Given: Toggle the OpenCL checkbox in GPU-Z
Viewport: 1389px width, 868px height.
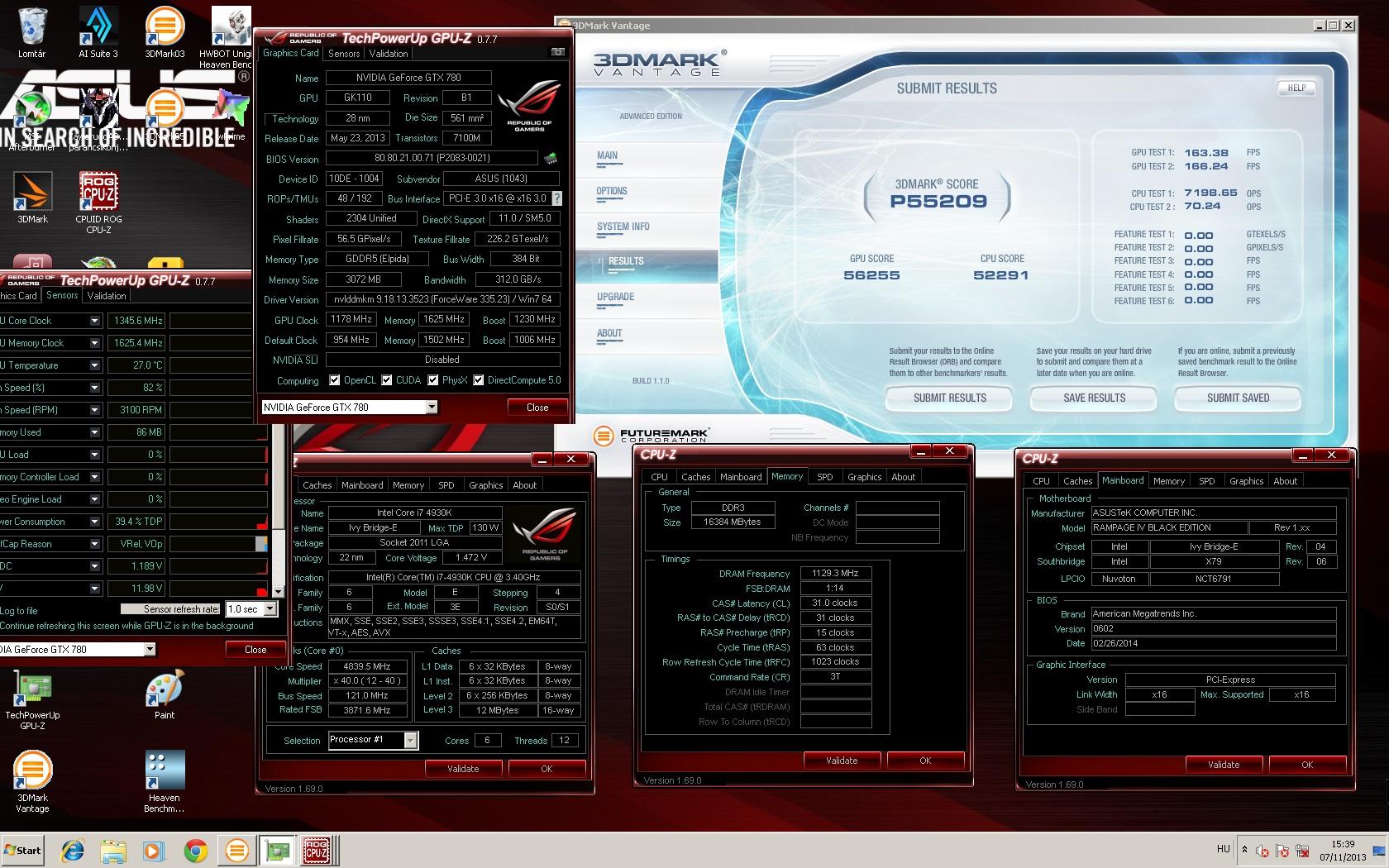Looking at the screenshot, I should (x=335, y=380).
